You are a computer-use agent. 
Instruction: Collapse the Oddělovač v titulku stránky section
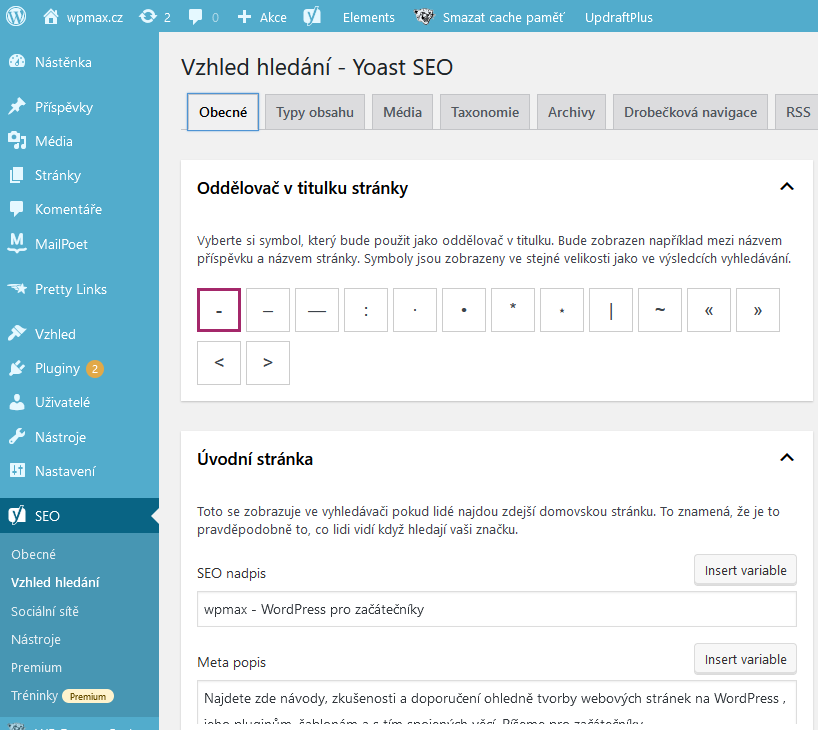[x=787, y=187]
